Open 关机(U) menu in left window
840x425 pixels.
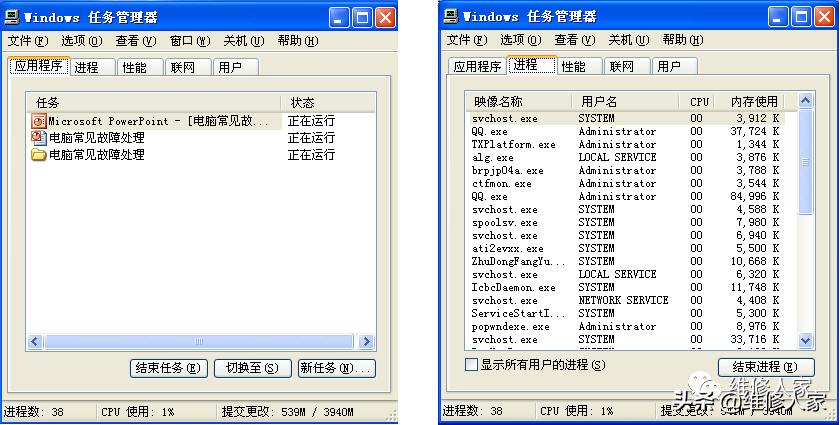(244, 41)
